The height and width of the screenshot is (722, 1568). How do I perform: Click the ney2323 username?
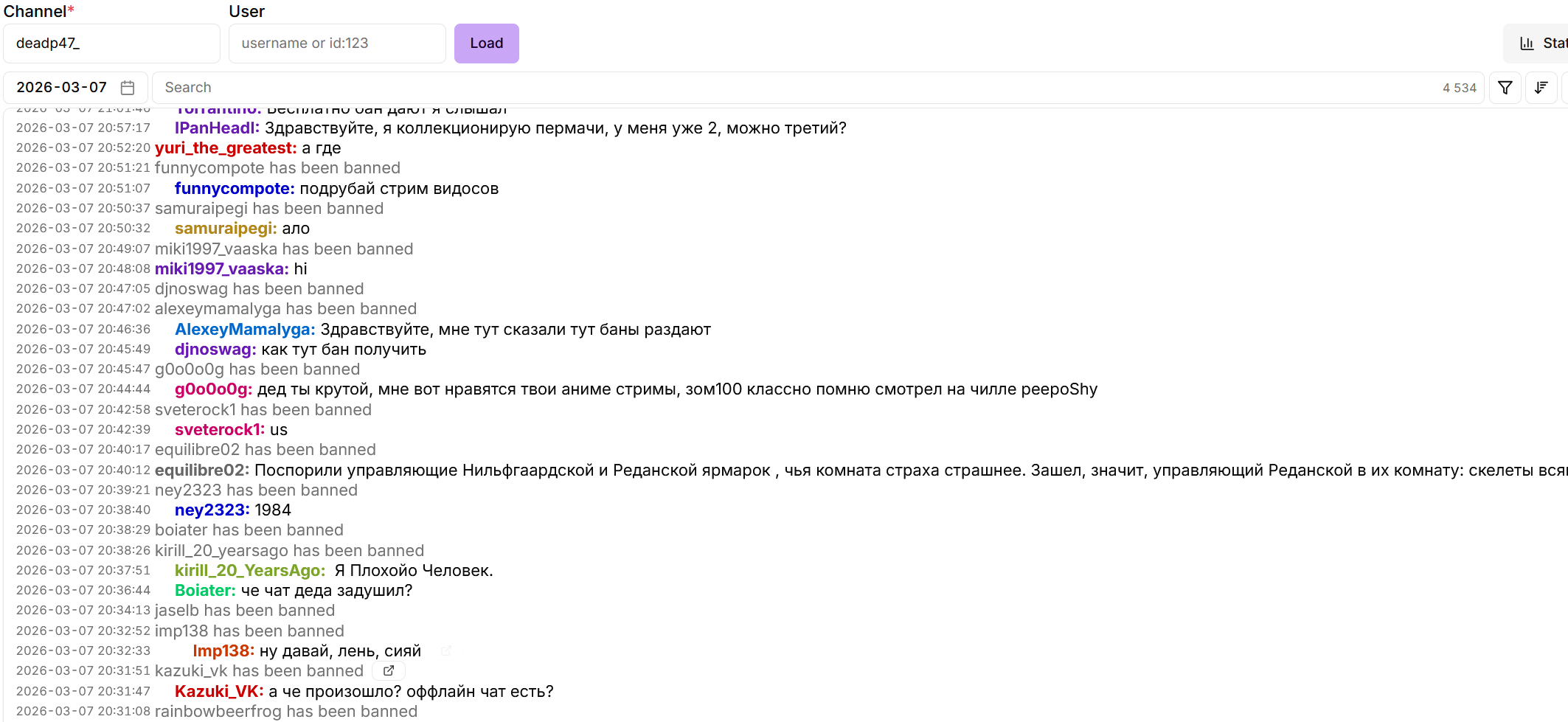(x=212, y=510)
